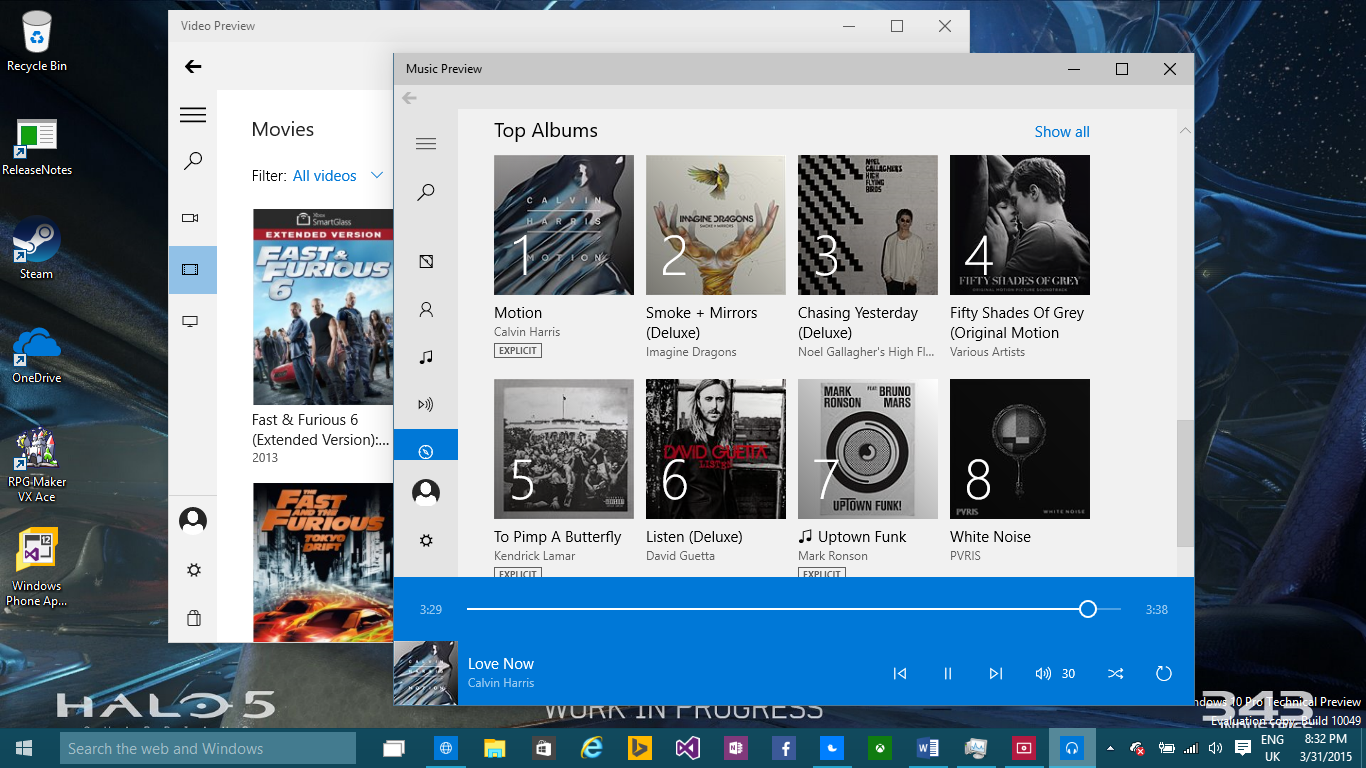
Task: Open OneNote from the taskbar
Action: tap(735, 748)
